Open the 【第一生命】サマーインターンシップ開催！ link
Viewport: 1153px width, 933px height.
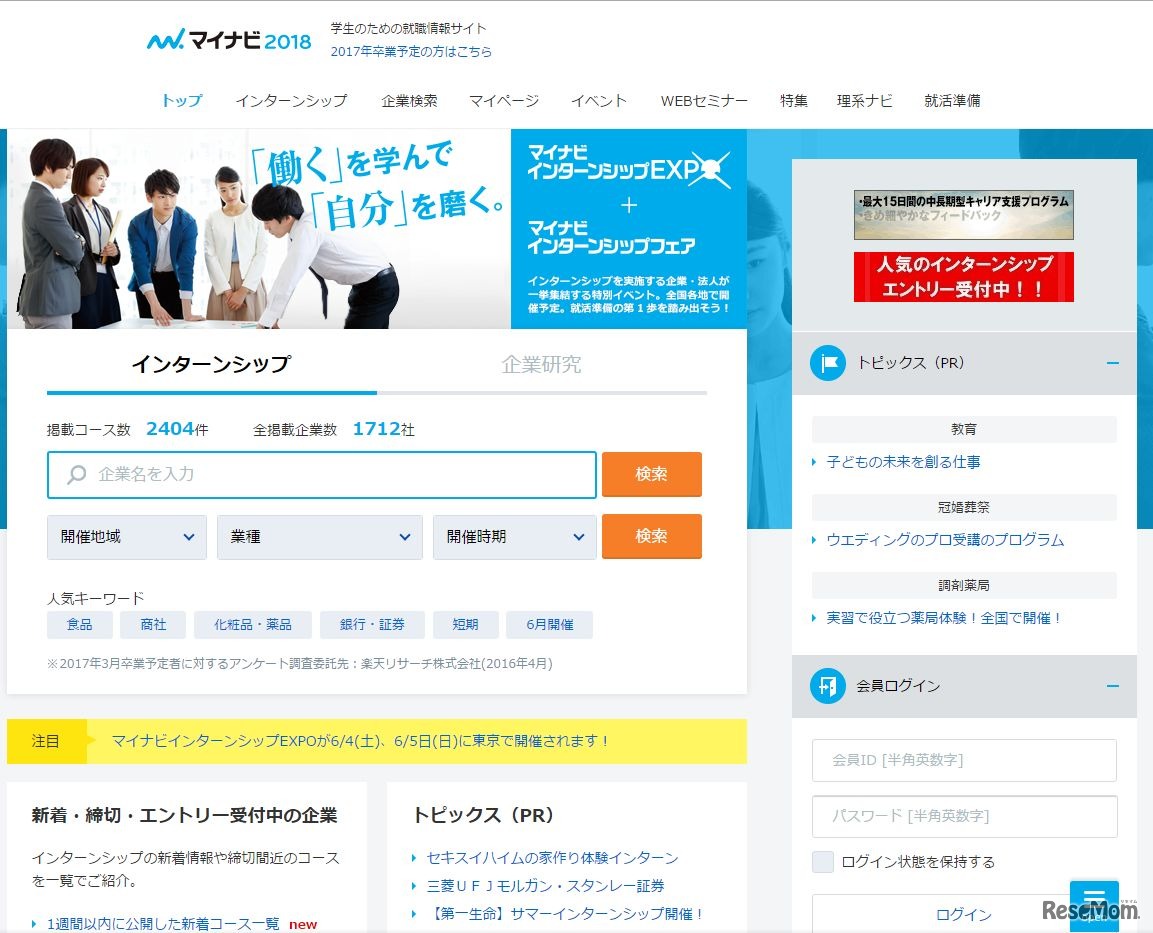[x=566, y=914]
